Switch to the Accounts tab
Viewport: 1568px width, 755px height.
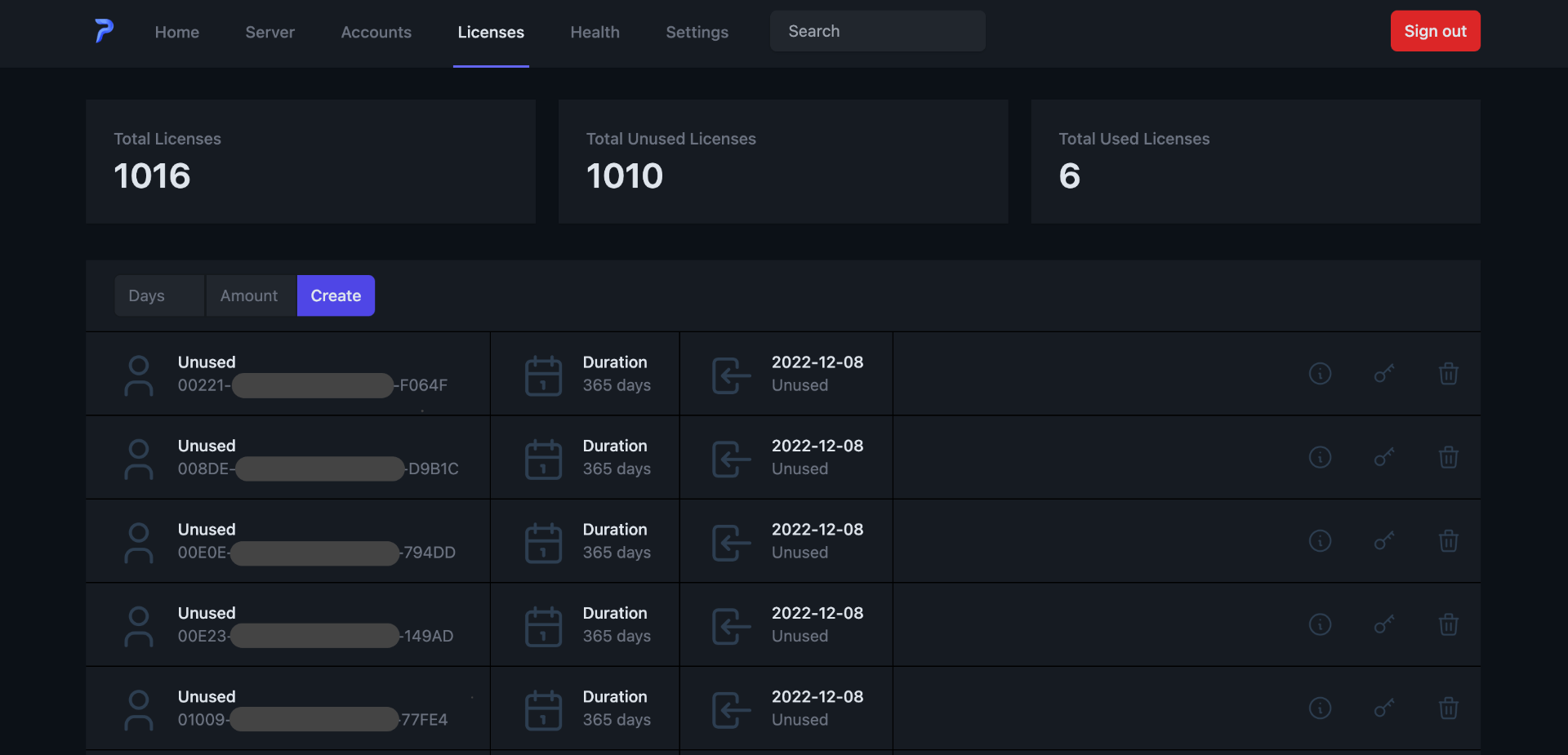(376, 32)
